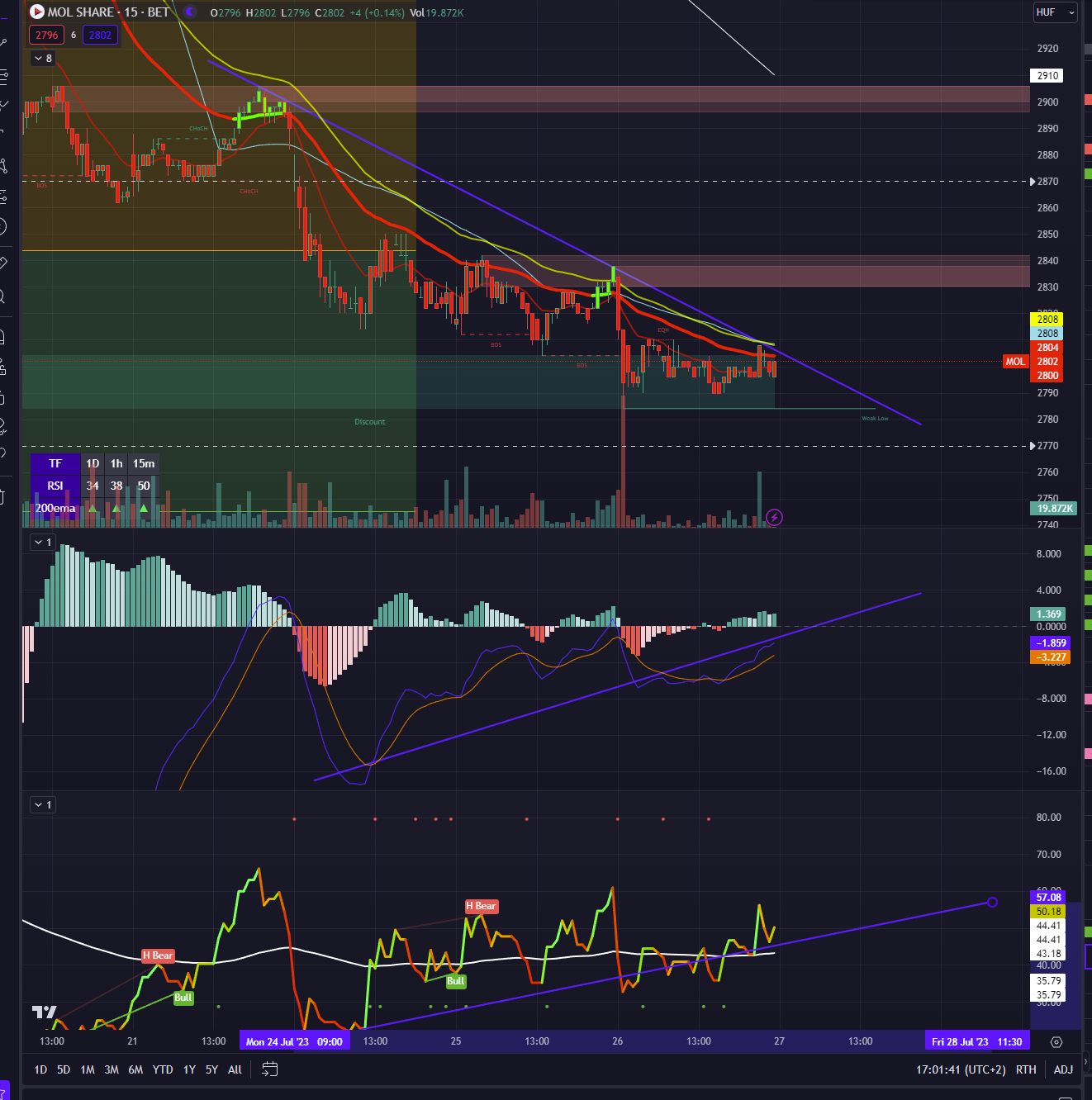Select the 1D date range
Viewport: 1092px width, 1100px height.
coord(40,1069)
